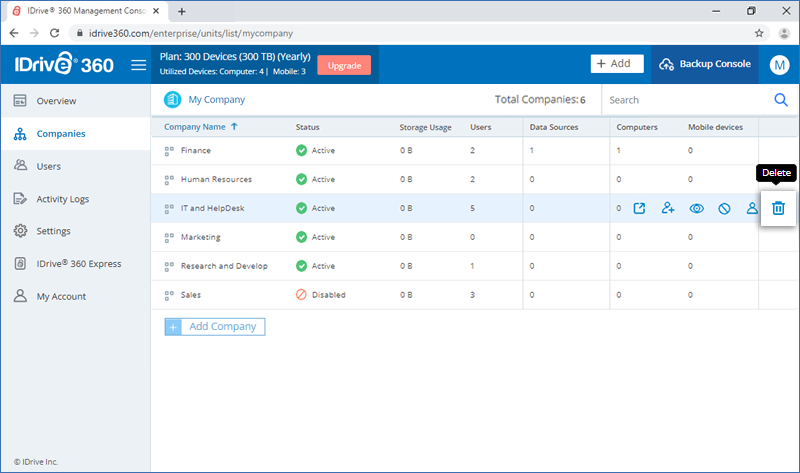Click the IDrive 360 logo
The height and width of the screenshot is (473, 800).
pos(64,64)
